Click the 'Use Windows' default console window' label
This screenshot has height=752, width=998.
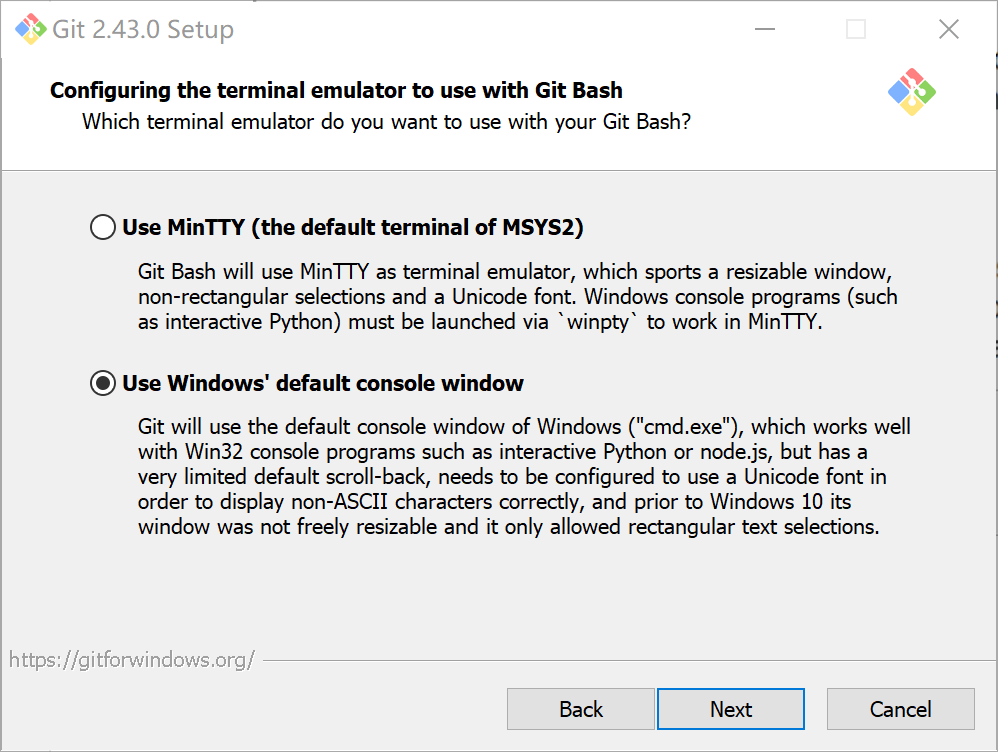pyautogui.click(x=322, y=383)
